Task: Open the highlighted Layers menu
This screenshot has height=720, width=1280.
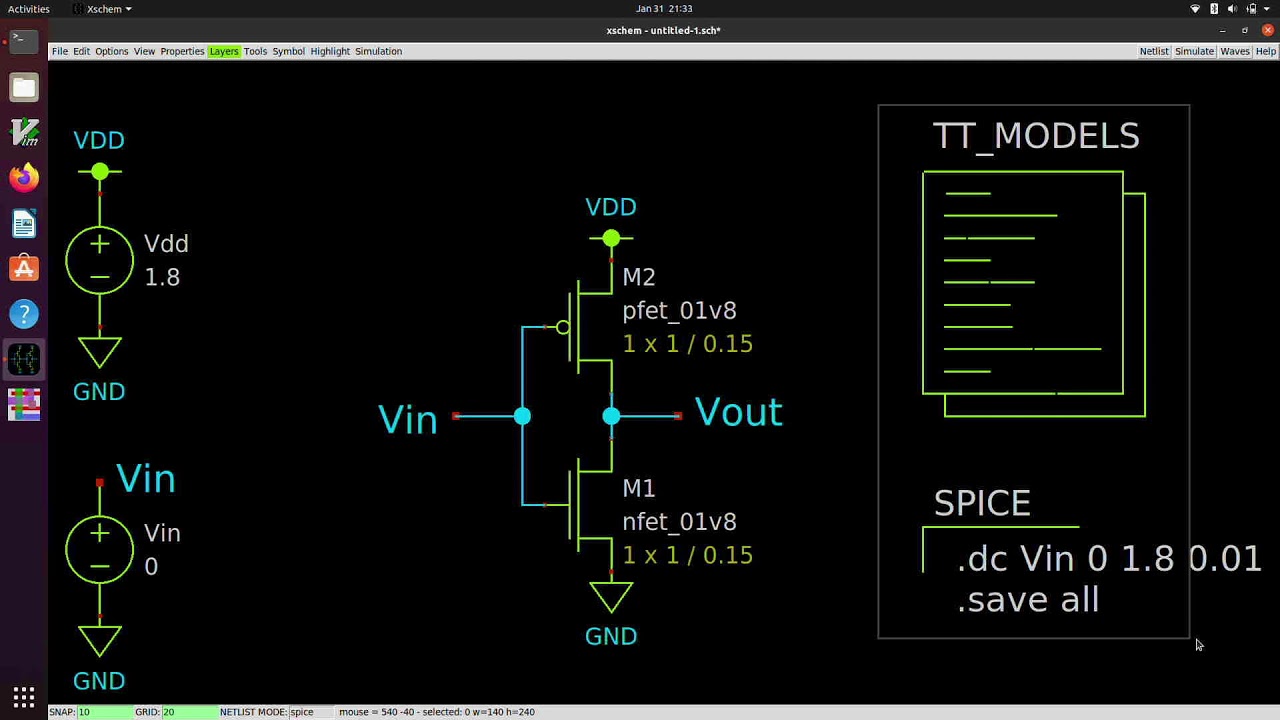Action: (x=224, y=51)
